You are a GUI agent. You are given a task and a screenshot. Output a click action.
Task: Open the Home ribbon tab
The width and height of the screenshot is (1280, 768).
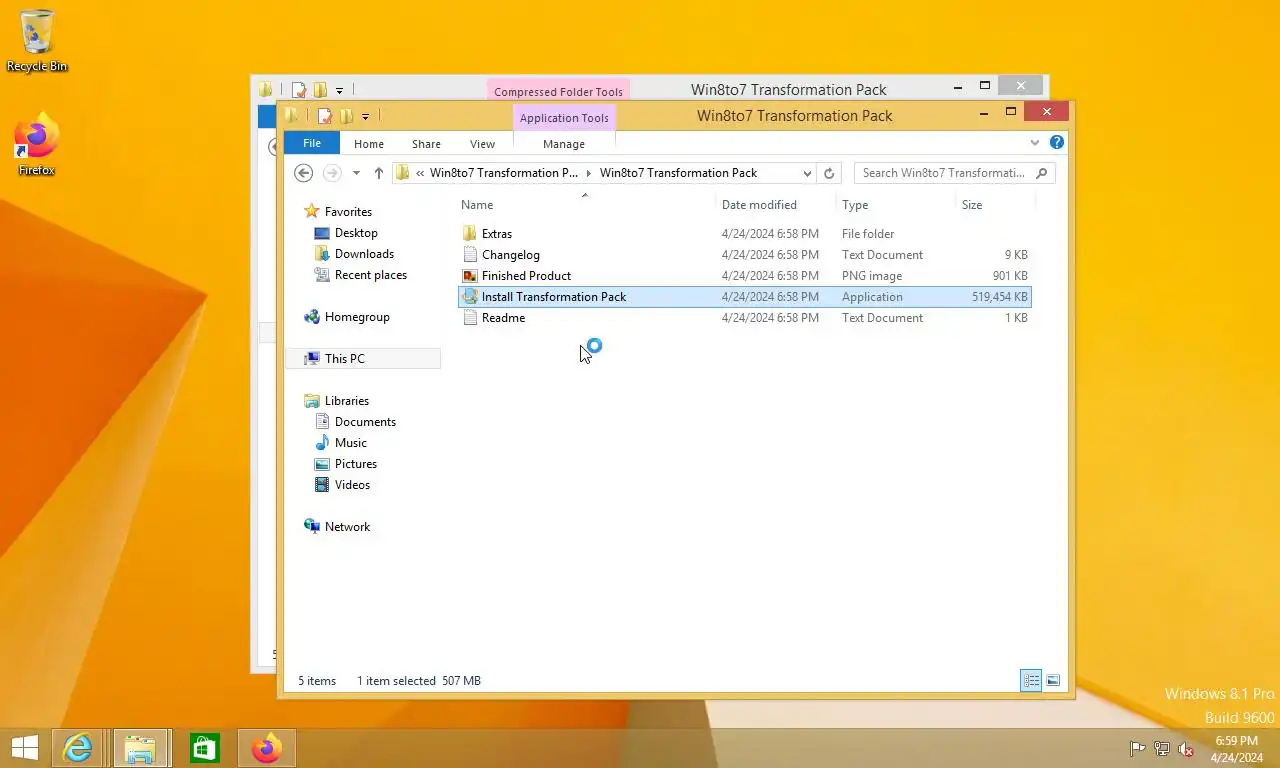[x=369, y=144]
